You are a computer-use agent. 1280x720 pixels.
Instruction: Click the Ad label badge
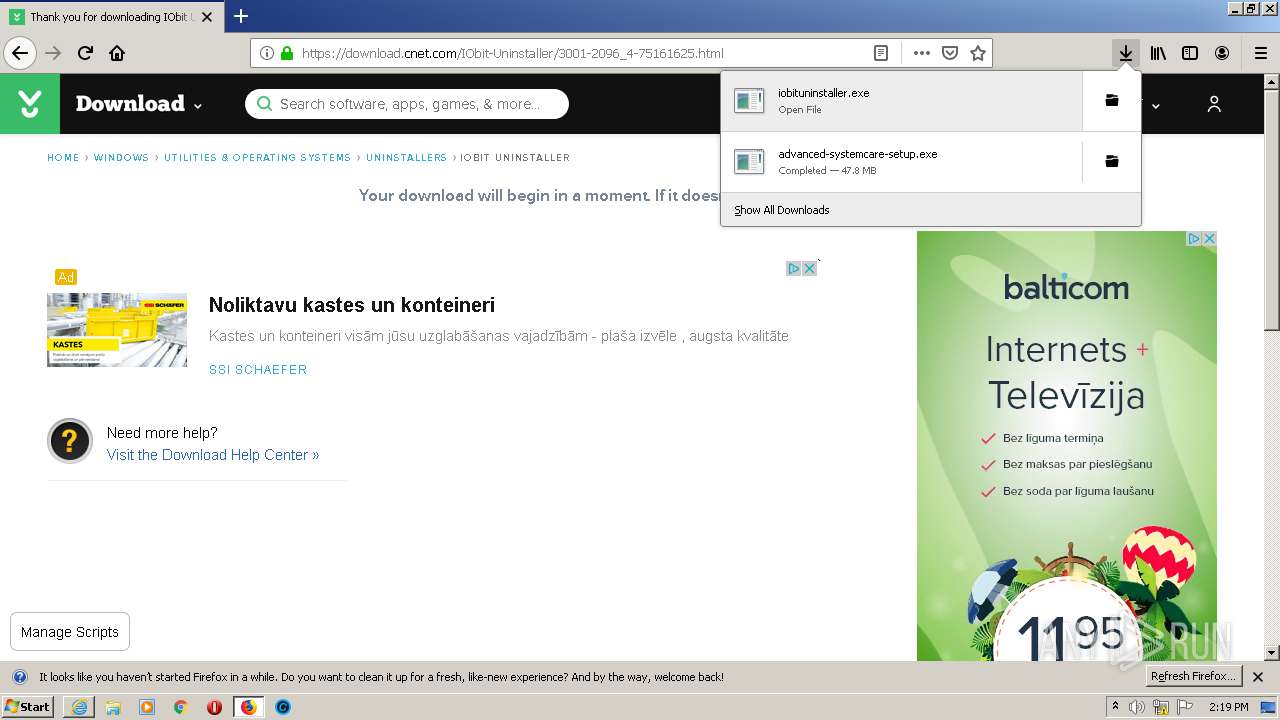click(x=66, y=277)
